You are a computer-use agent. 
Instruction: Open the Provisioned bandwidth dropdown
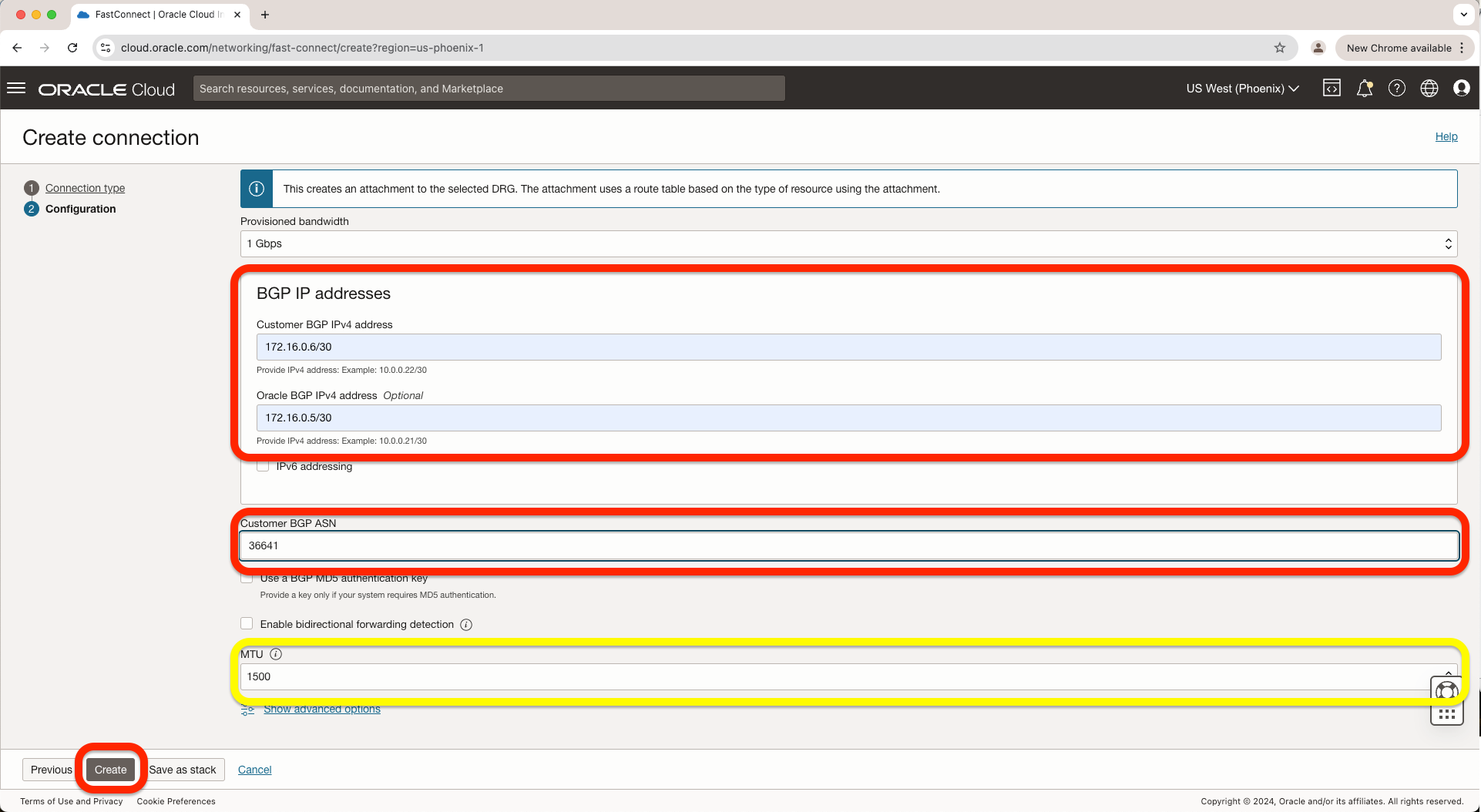[848, 243]
